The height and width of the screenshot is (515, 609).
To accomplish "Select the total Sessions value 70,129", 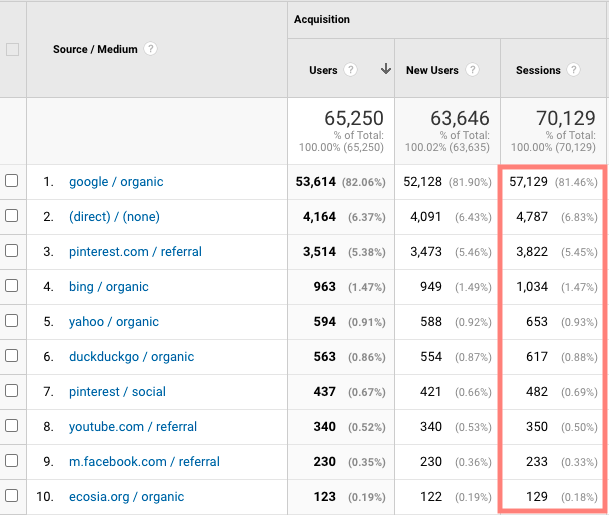I will [x=566, y=118].
